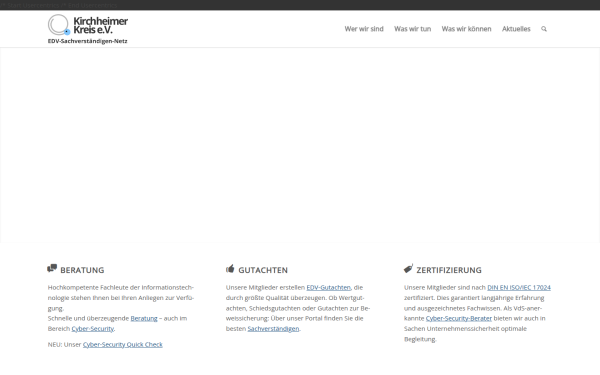This screenshot has width=600, height=375.
Task: Click the 'BERATUNG' heading
Action: pyautogui.click(x=82, y=270)
